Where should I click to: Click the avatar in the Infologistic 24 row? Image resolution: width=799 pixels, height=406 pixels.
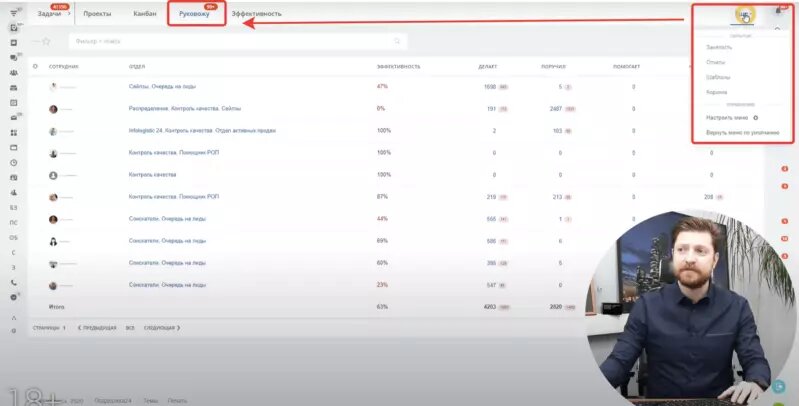[53, 131]
